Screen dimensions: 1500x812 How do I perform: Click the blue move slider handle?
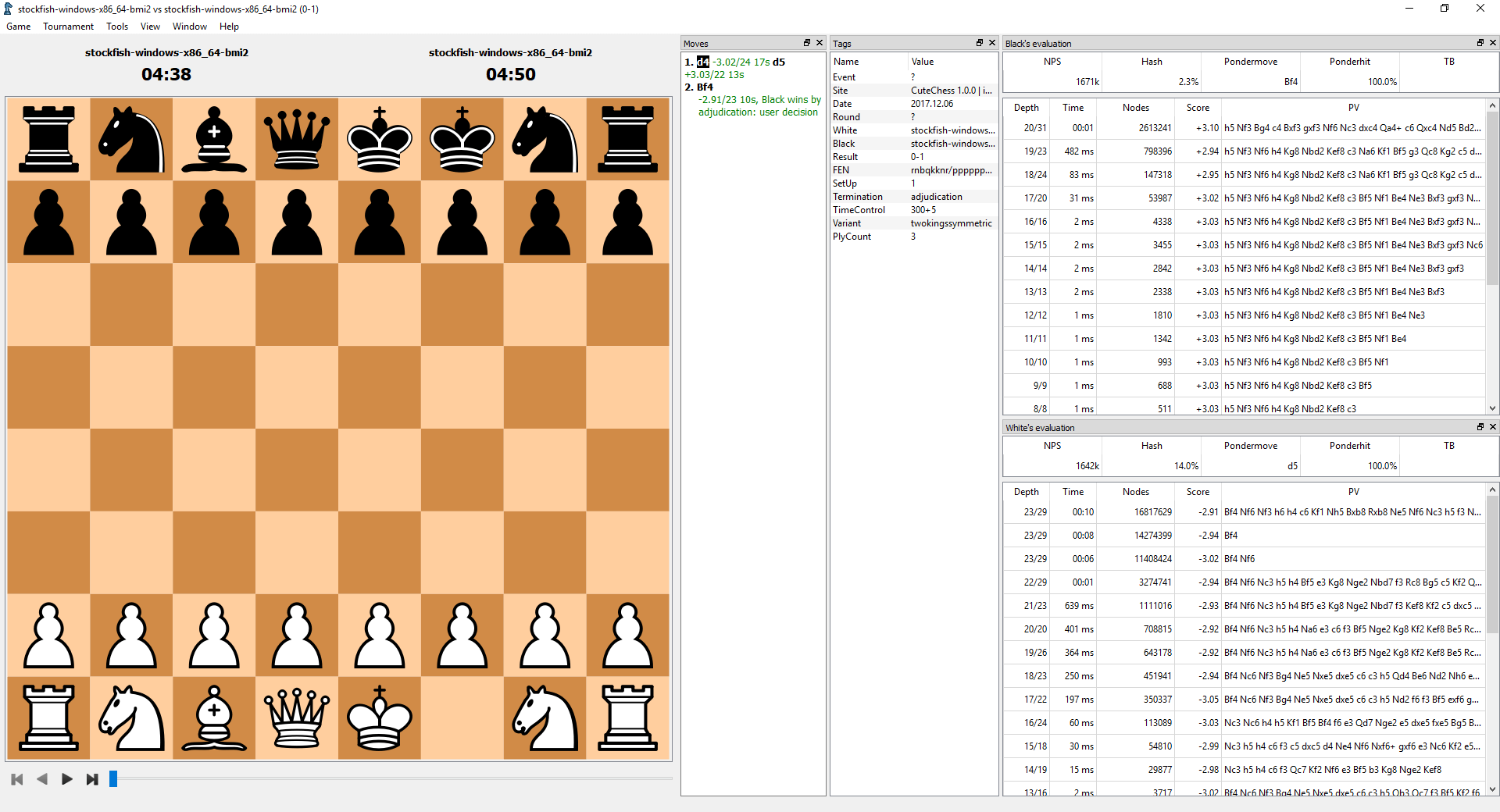[x=113, y=779]
